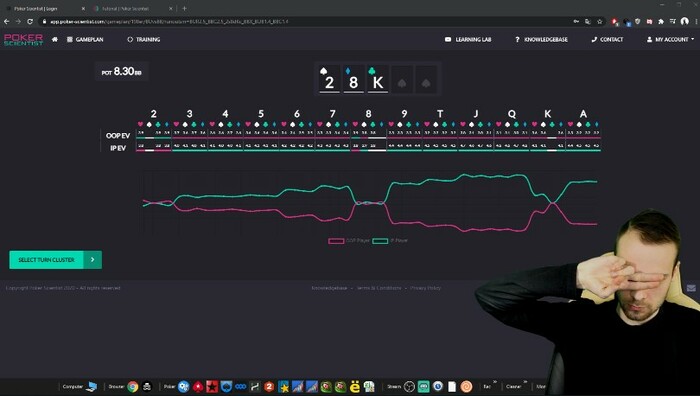Open Privacy Policy footer link
The image size is (700, 396).
[425, 288]
